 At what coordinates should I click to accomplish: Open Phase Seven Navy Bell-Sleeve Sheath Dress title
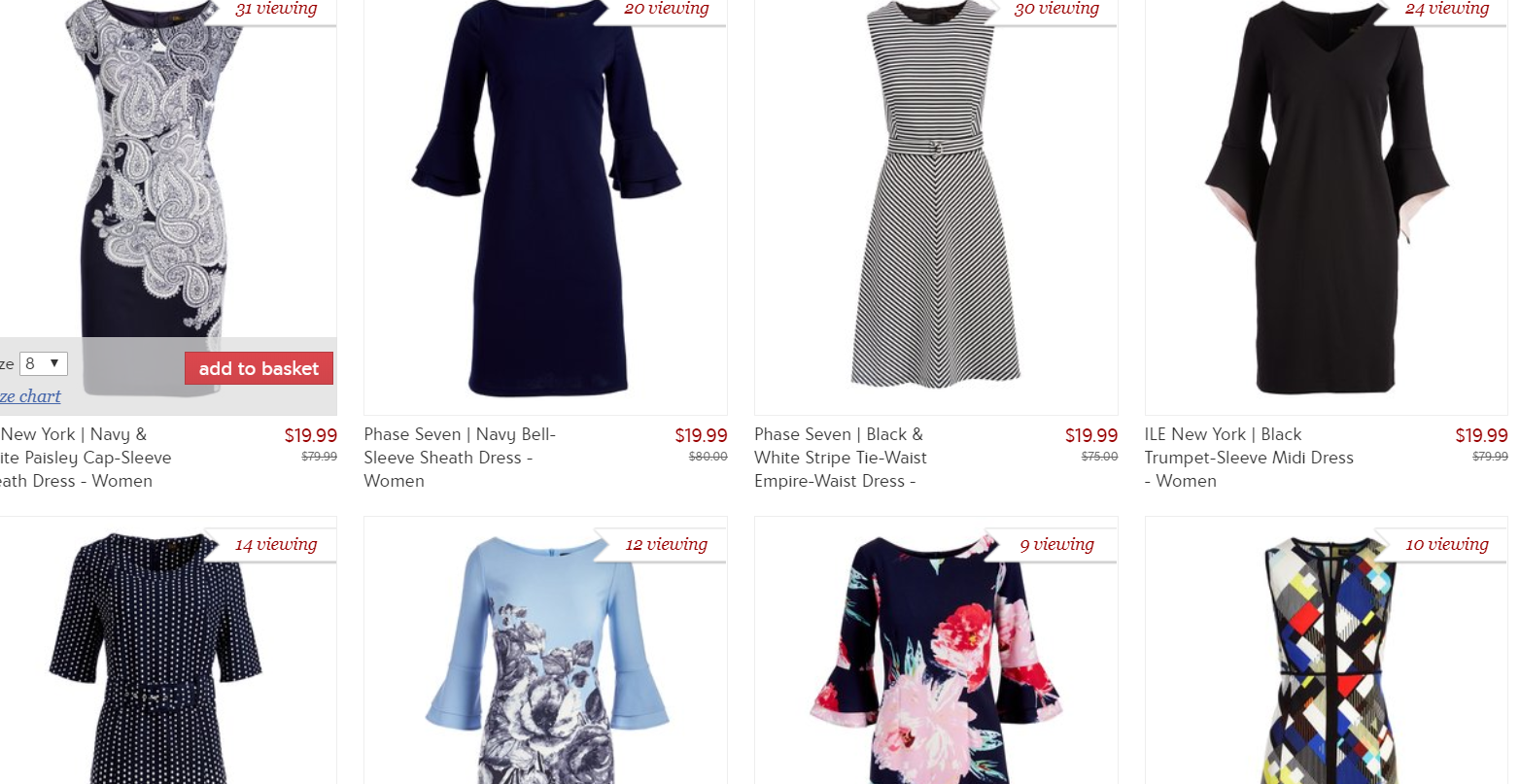pyautogui.click(x=460, y=458)
